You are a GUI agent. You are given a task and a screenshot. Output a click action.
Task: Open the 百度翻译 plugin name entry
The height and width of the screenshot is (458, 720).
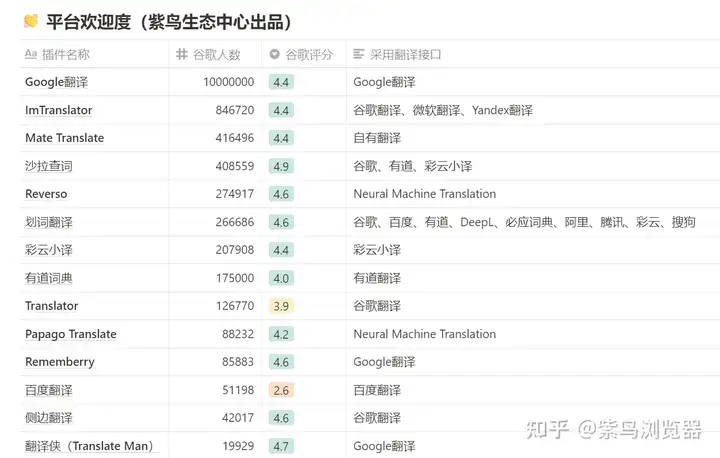click(49, 390)
